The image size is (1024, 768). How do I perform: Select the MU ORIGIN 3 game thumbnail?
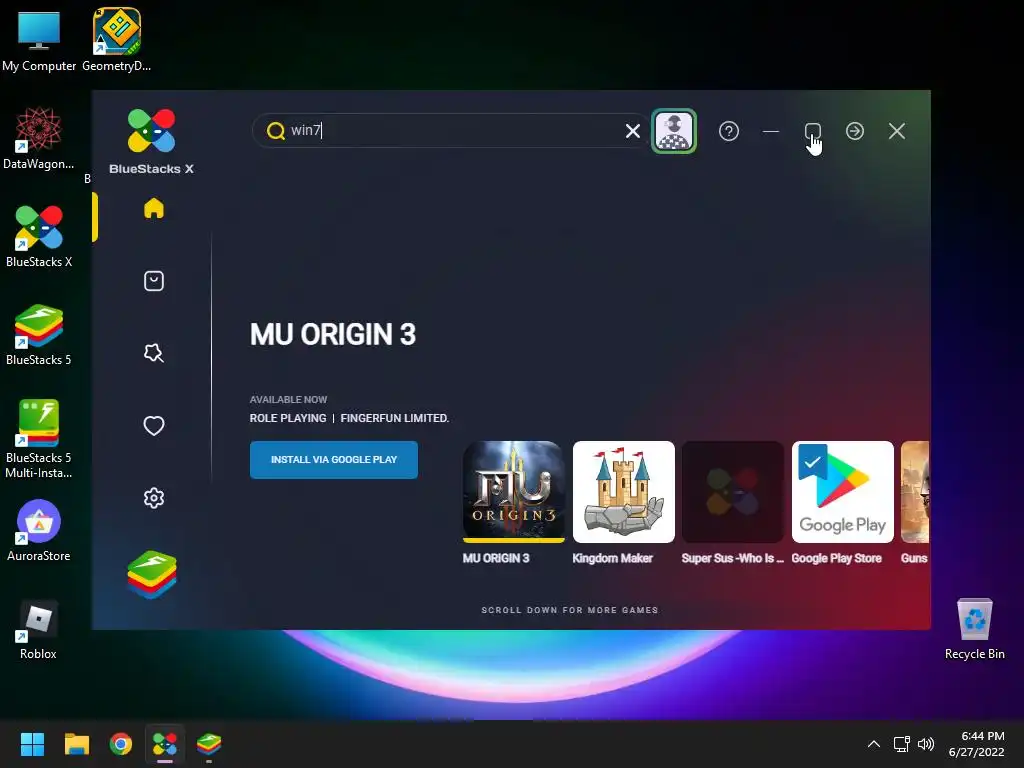pyautogui.click(x=513, y=492)
